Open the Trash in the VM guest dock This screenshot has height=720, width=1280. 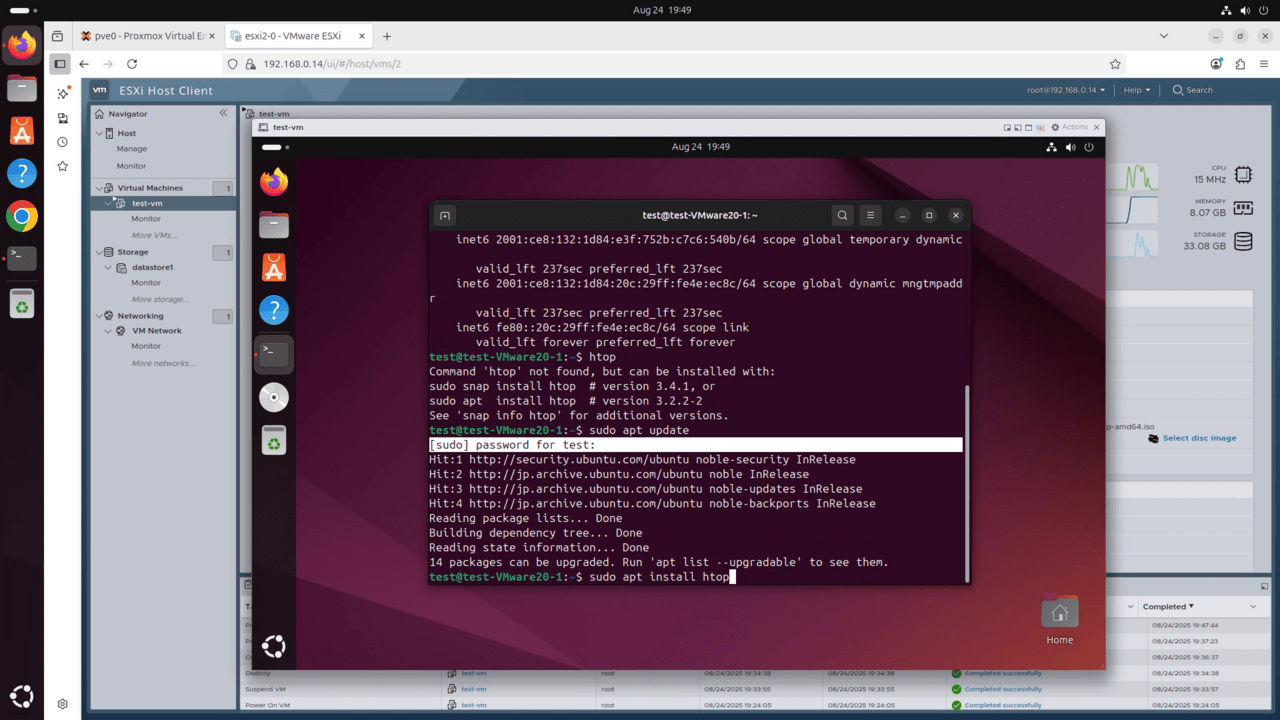click(274, 440)
